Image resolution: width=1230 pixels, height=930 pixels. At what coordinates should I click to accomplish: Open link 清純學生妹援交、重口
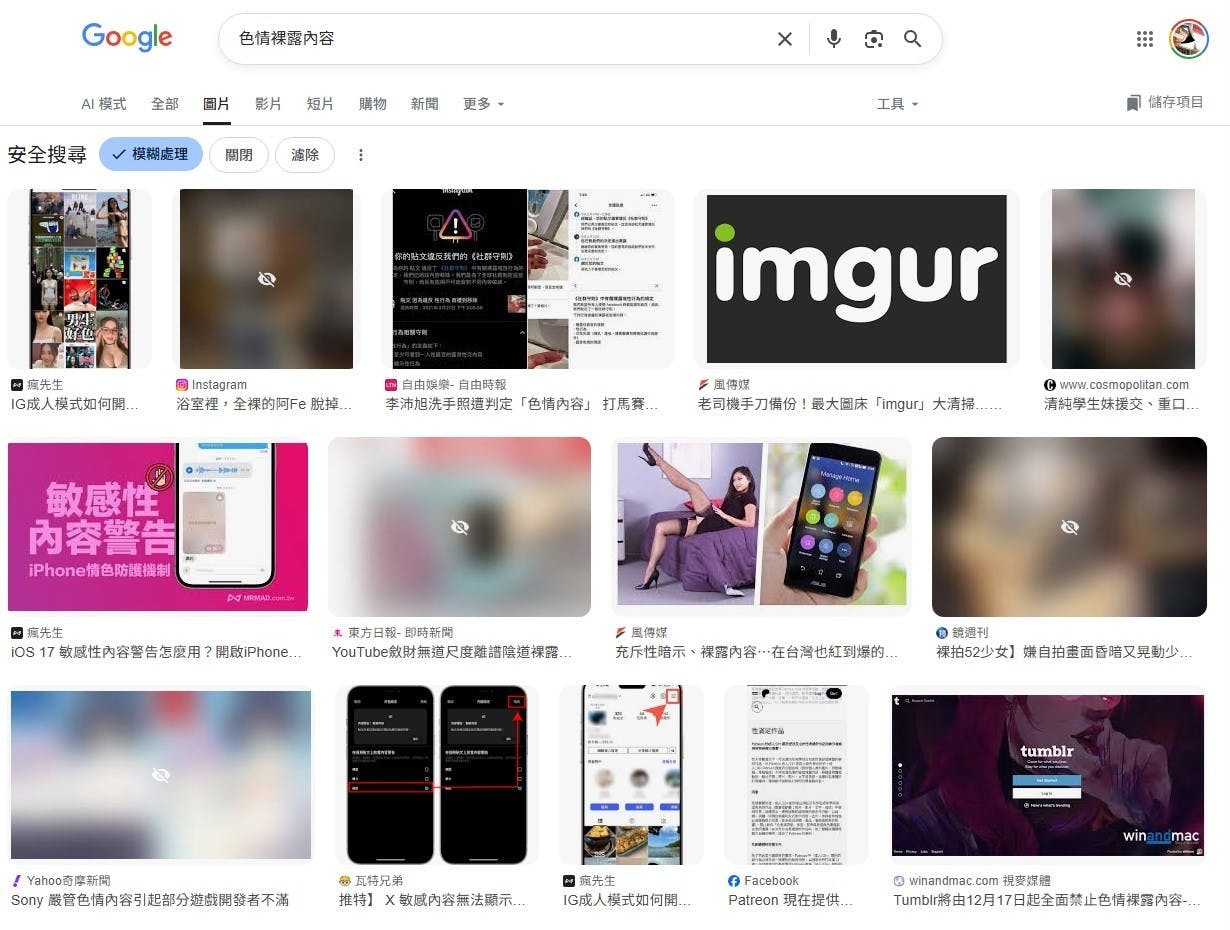click(x=1121, y=405)
